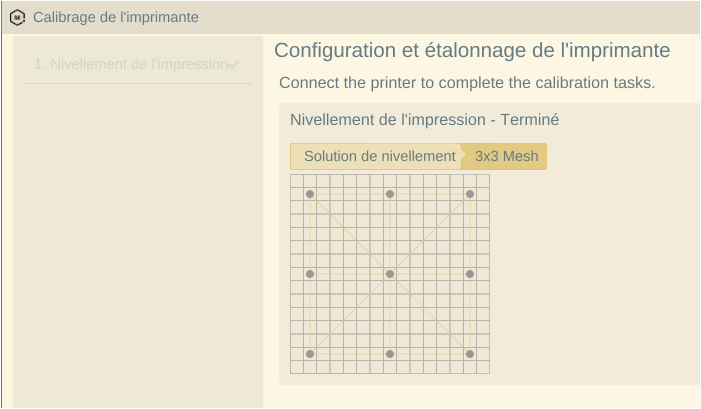The height and width of the screenshot is (409, 701).
Task: Click the checkmark beside Nivellement de l'impression
Action: point(234,65)
